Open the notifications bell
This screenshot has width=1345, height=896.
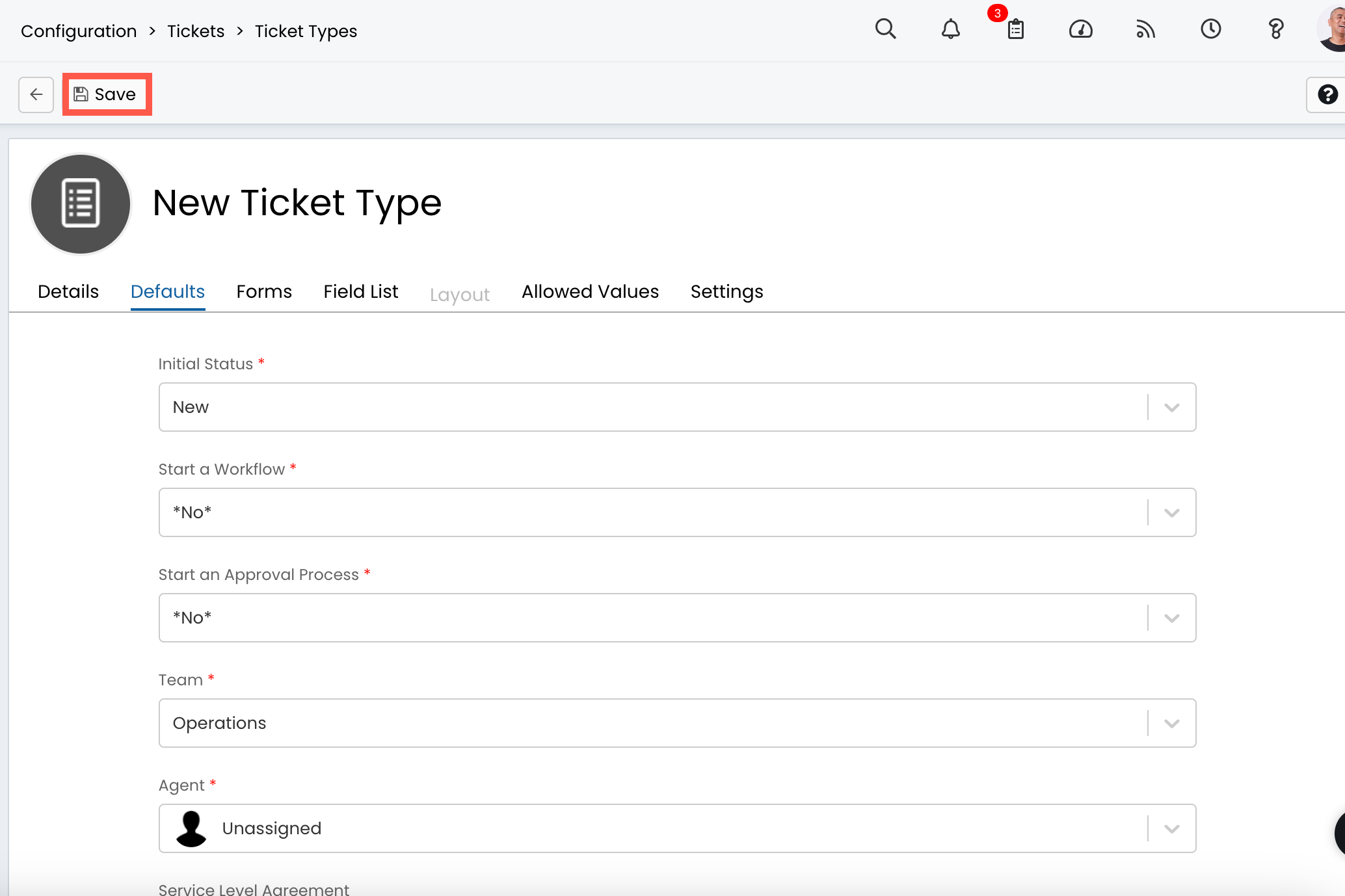[950, 29]
